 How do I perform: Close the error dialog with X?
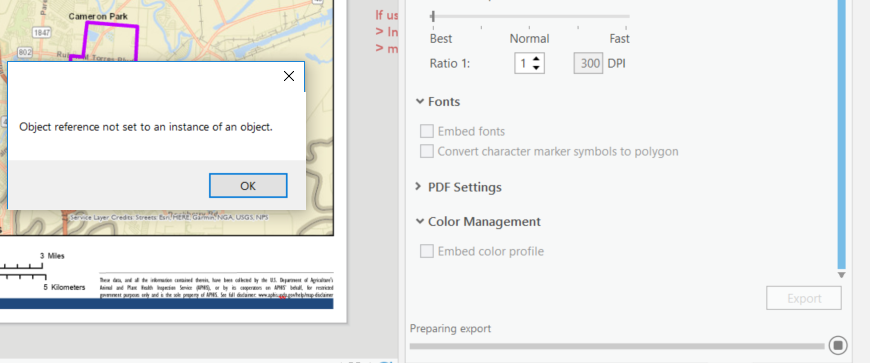pyautogui.click(x=289, y=77)
